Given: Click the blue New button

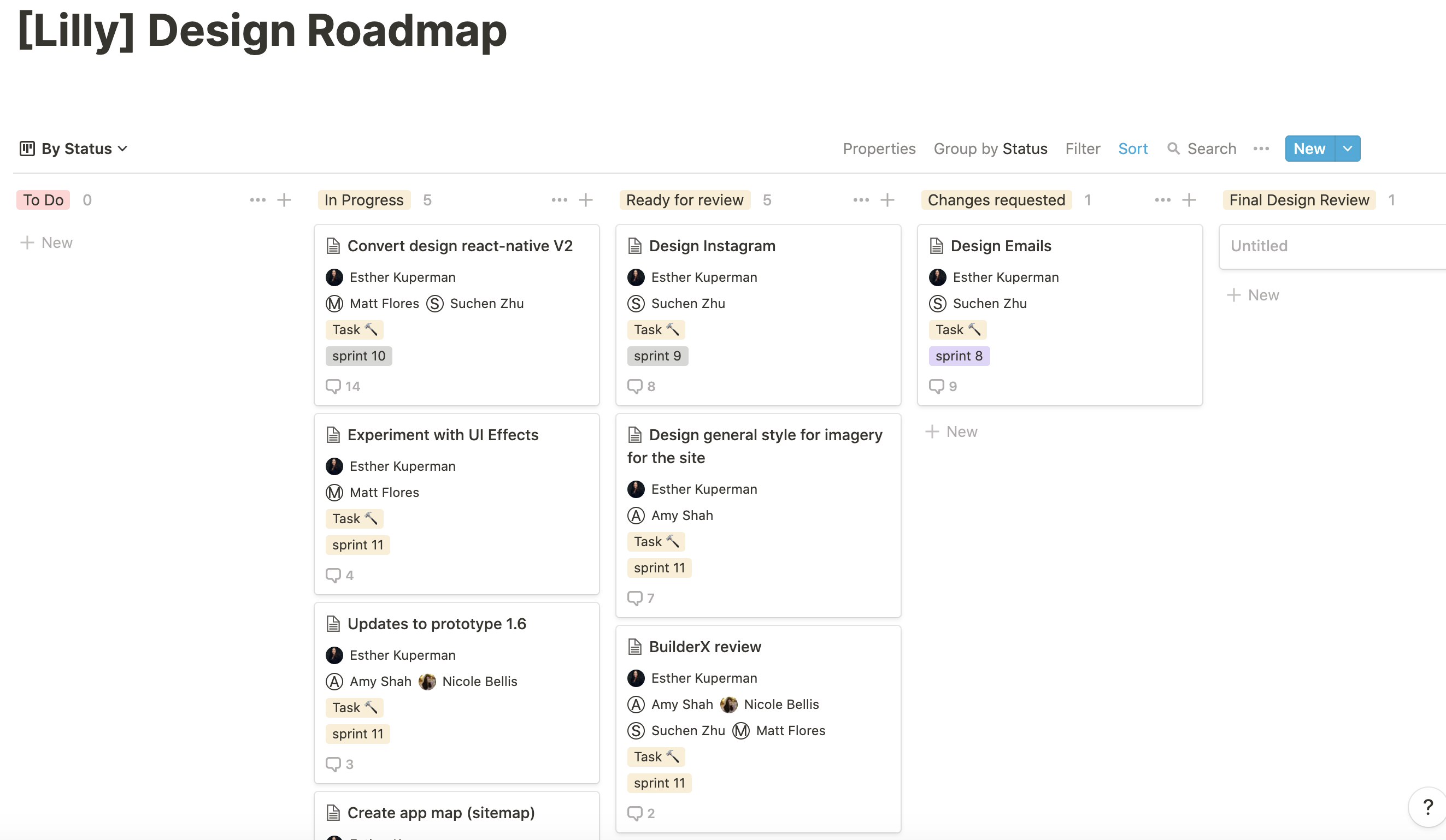Looking at the screenshot, I should tap(1309, 149).
